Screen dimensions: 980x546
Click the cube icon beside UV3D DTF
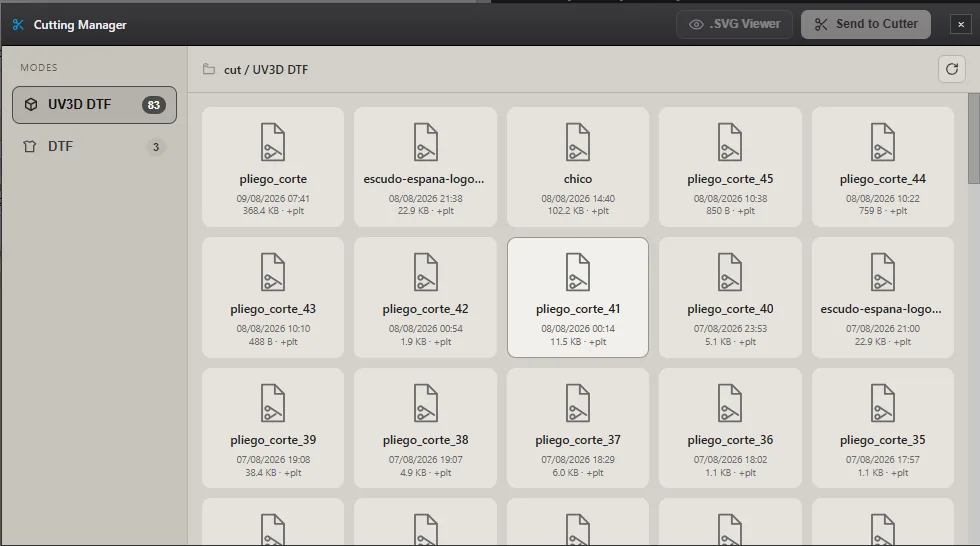tap(31, 105)
